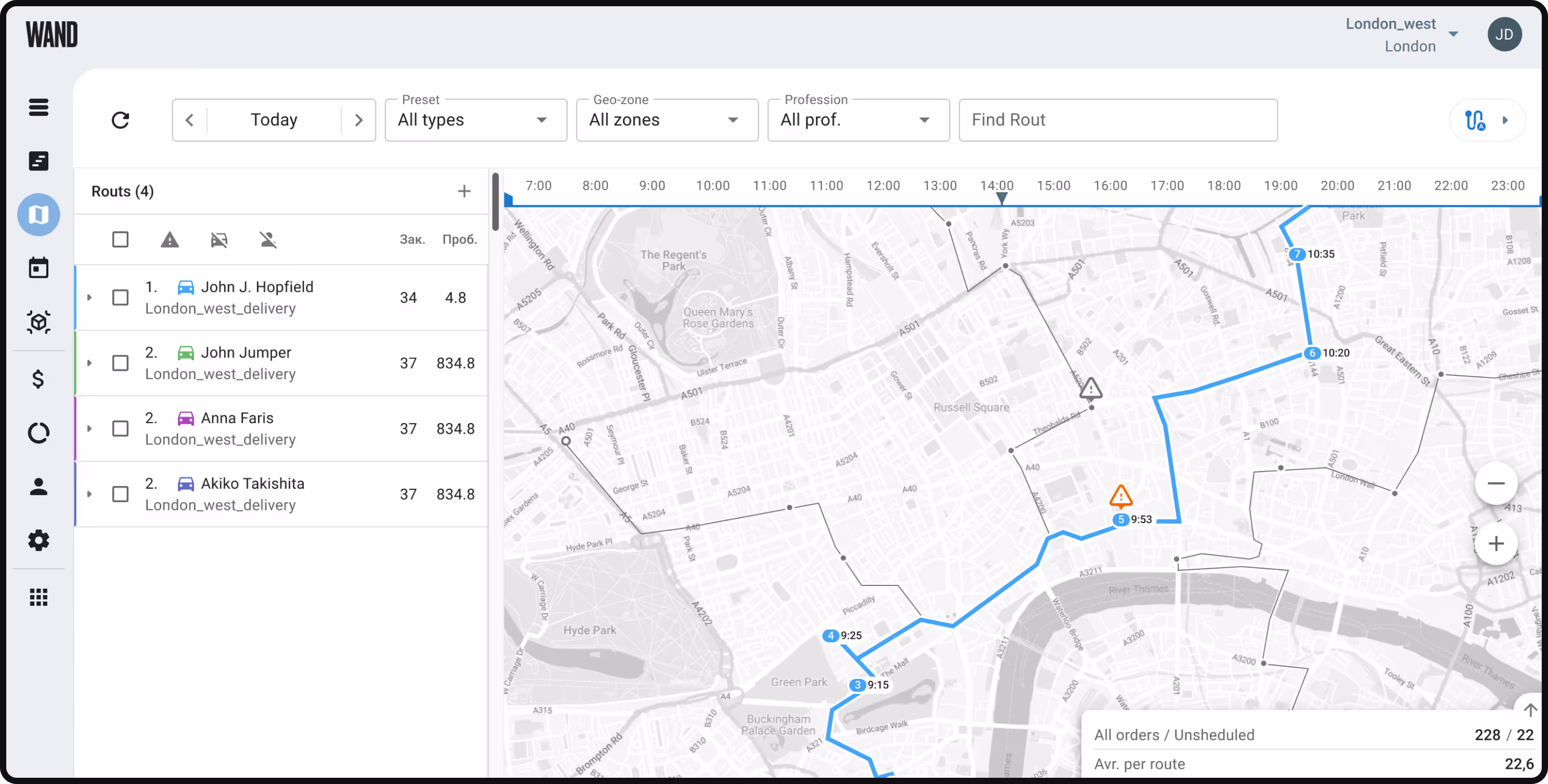Viewport: 1548px width, 784px height.
Task: Select the map view sidebar icon
Action: (x=38, y=214)
